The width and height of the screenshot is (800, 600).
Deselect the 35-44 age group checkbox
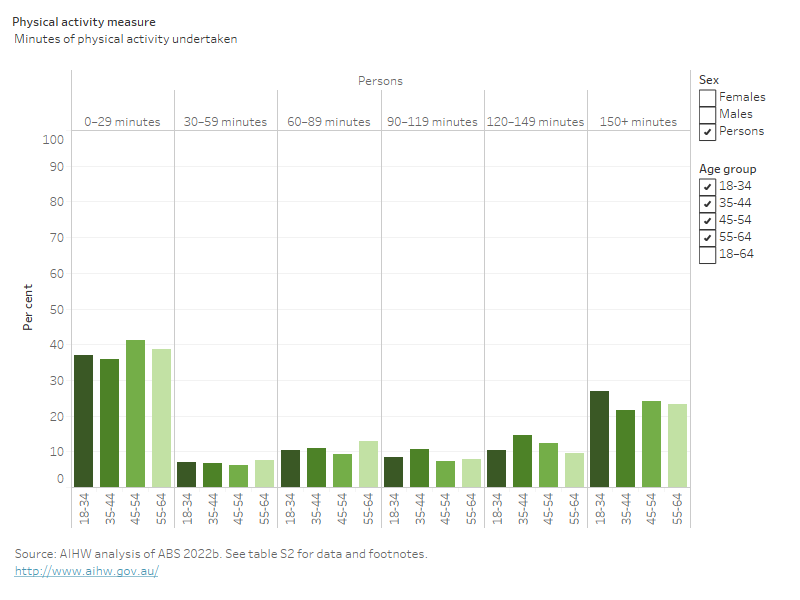pyautogui.click(x=708, y=203)
